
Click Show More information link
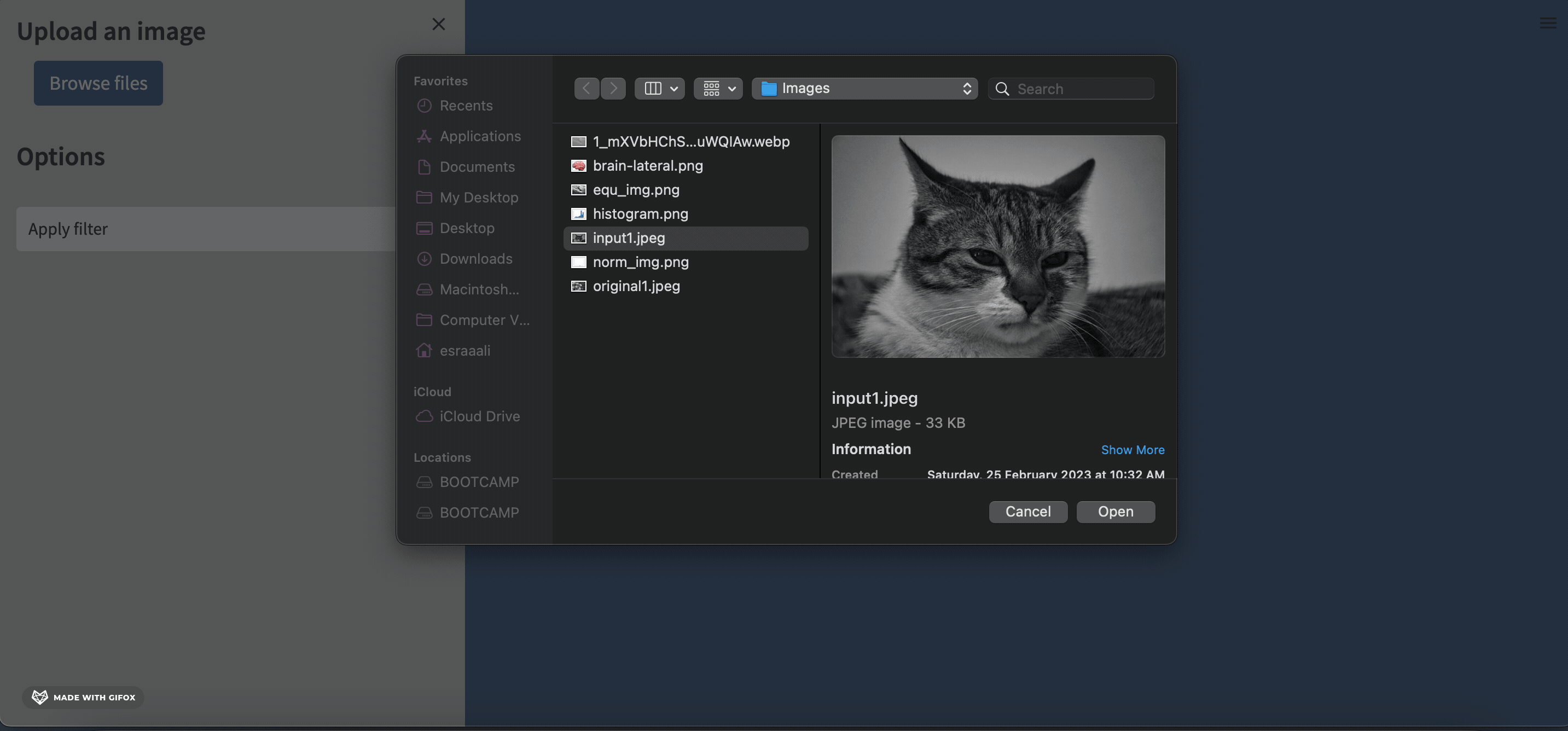[x=1132, y=450]
